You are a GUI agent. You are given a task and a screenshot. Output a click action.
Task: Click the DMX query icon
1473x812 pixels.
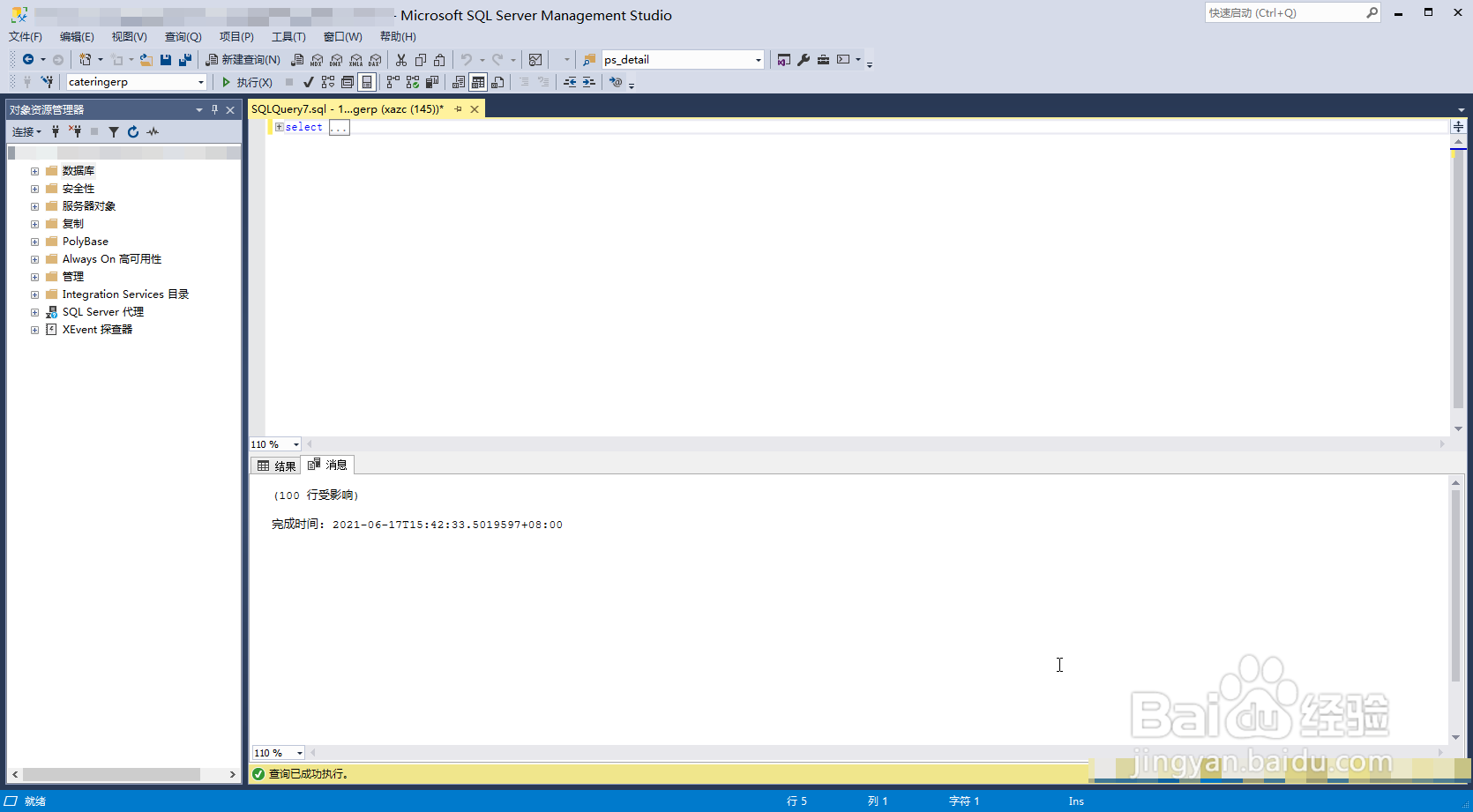[x=336, y=60]
